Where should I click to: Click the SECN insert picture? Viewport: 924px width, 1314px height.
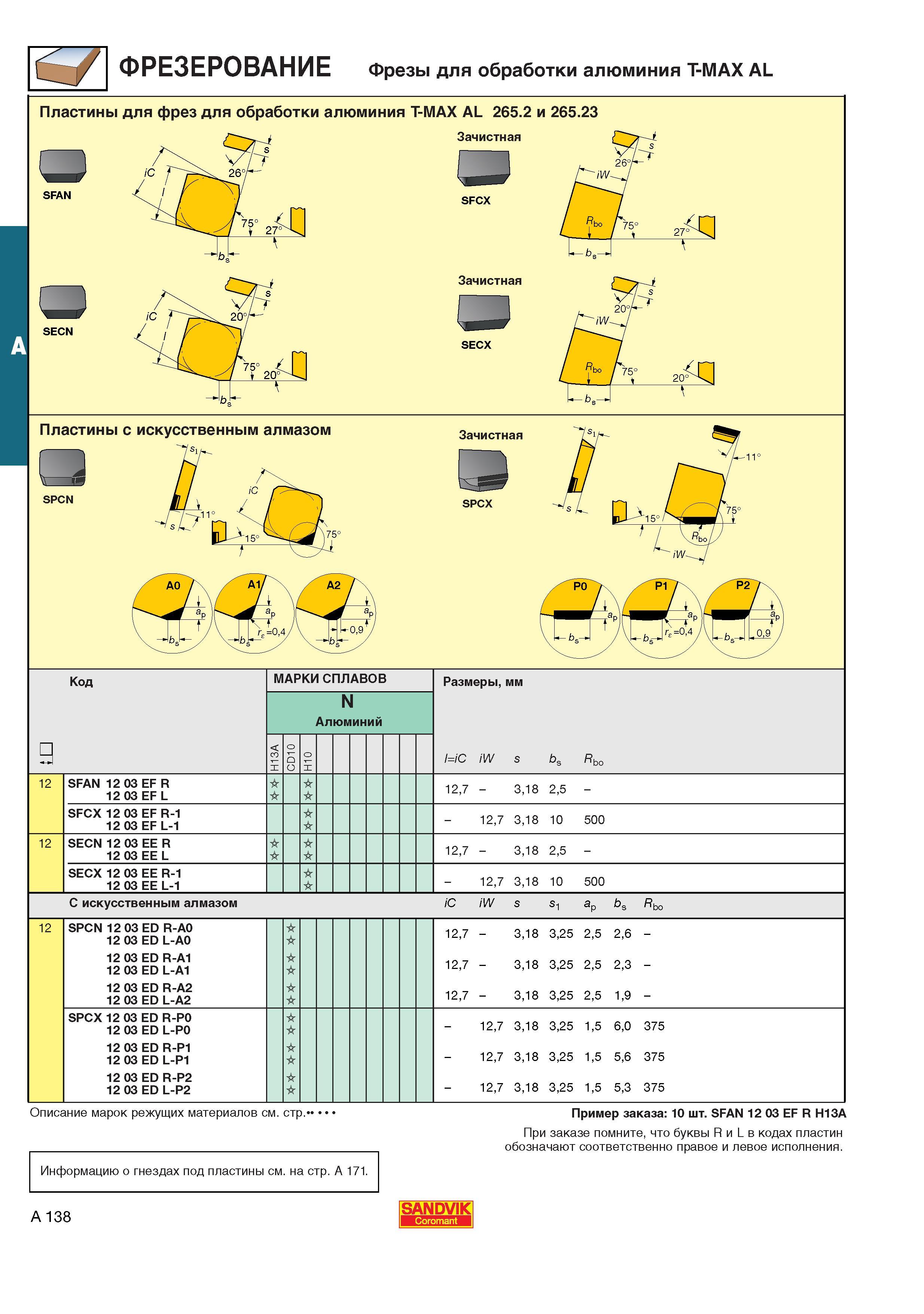tap(62, 303)
